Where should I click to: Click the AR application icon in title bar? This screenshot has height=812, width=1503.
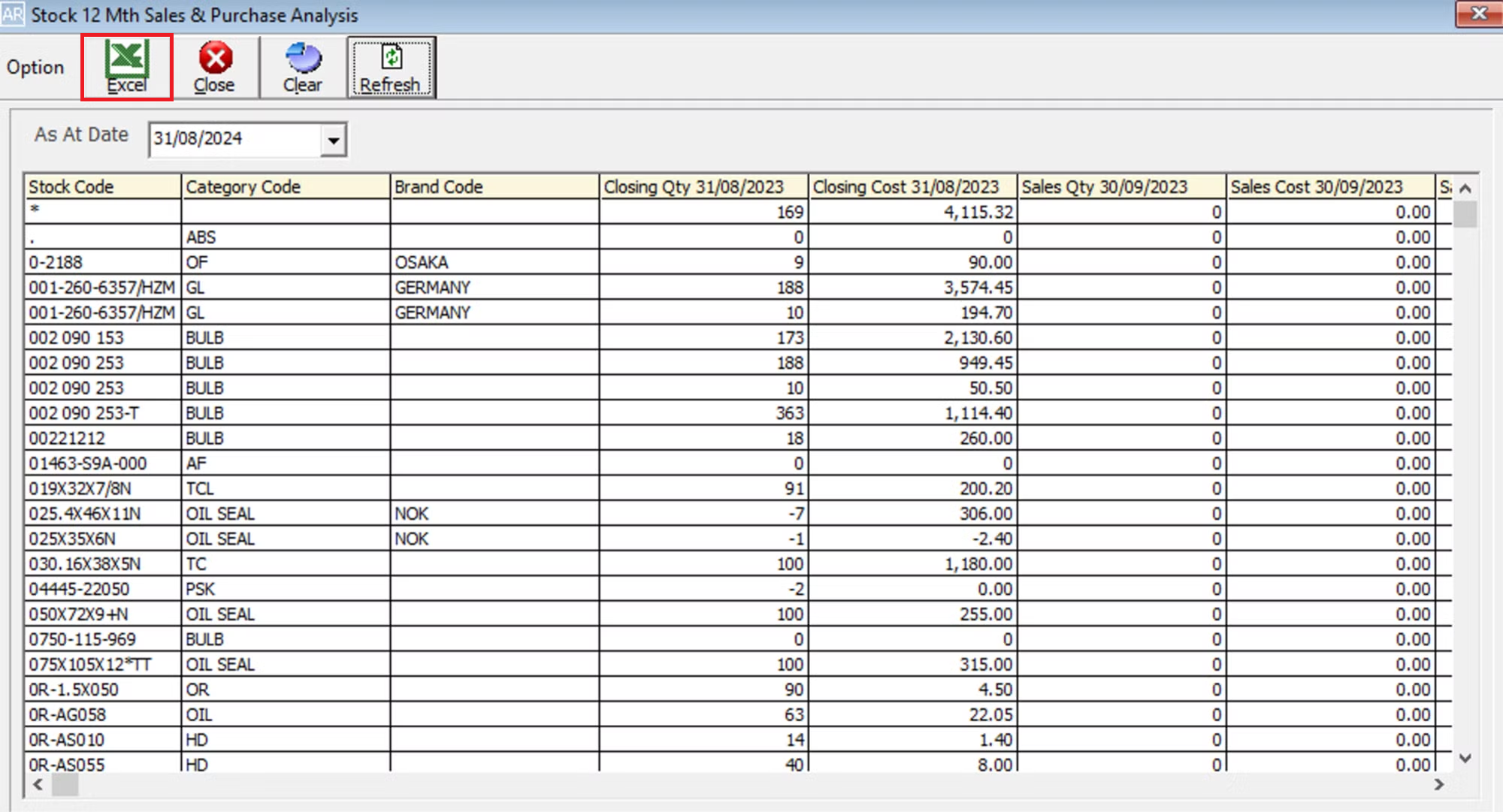[x=13, y=14]
